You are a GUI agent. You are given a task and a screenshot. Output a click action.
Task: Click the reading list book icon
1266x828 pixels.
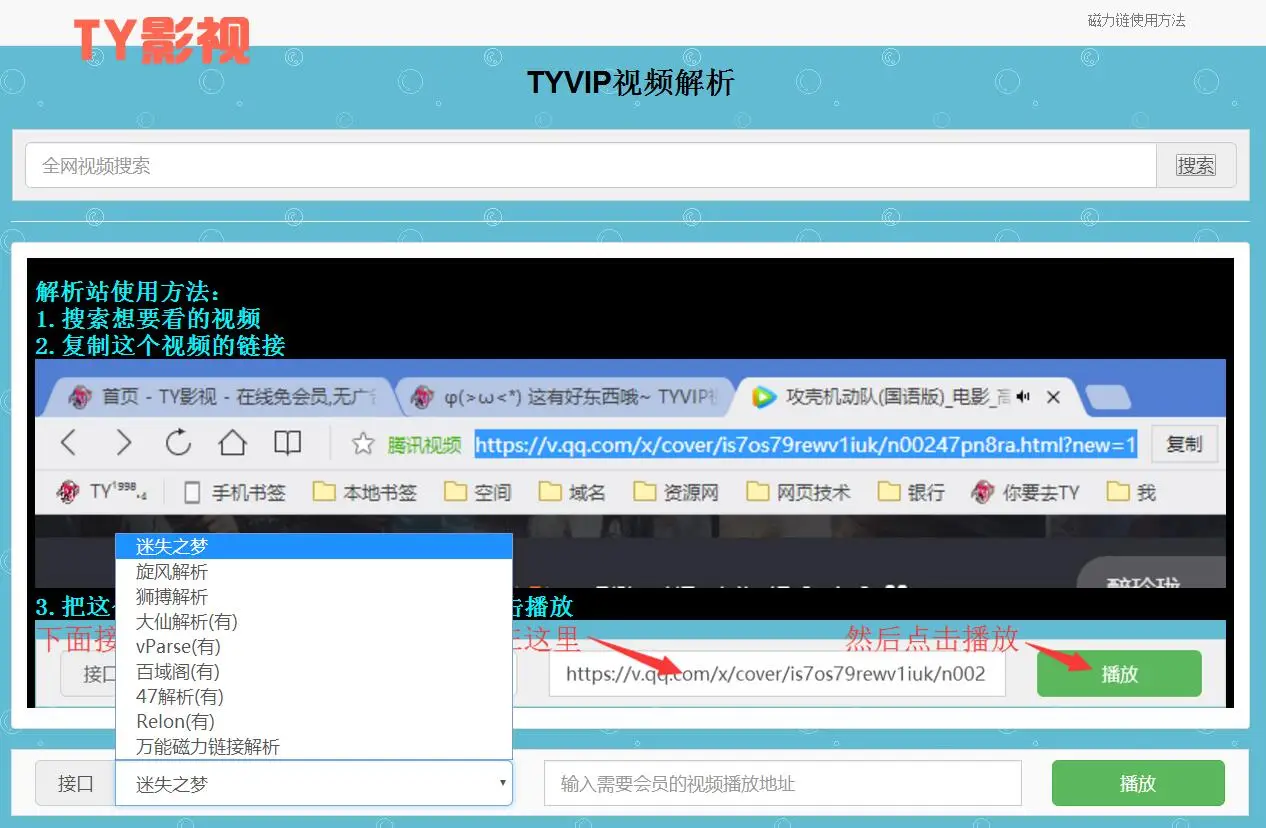click(287, 442)
